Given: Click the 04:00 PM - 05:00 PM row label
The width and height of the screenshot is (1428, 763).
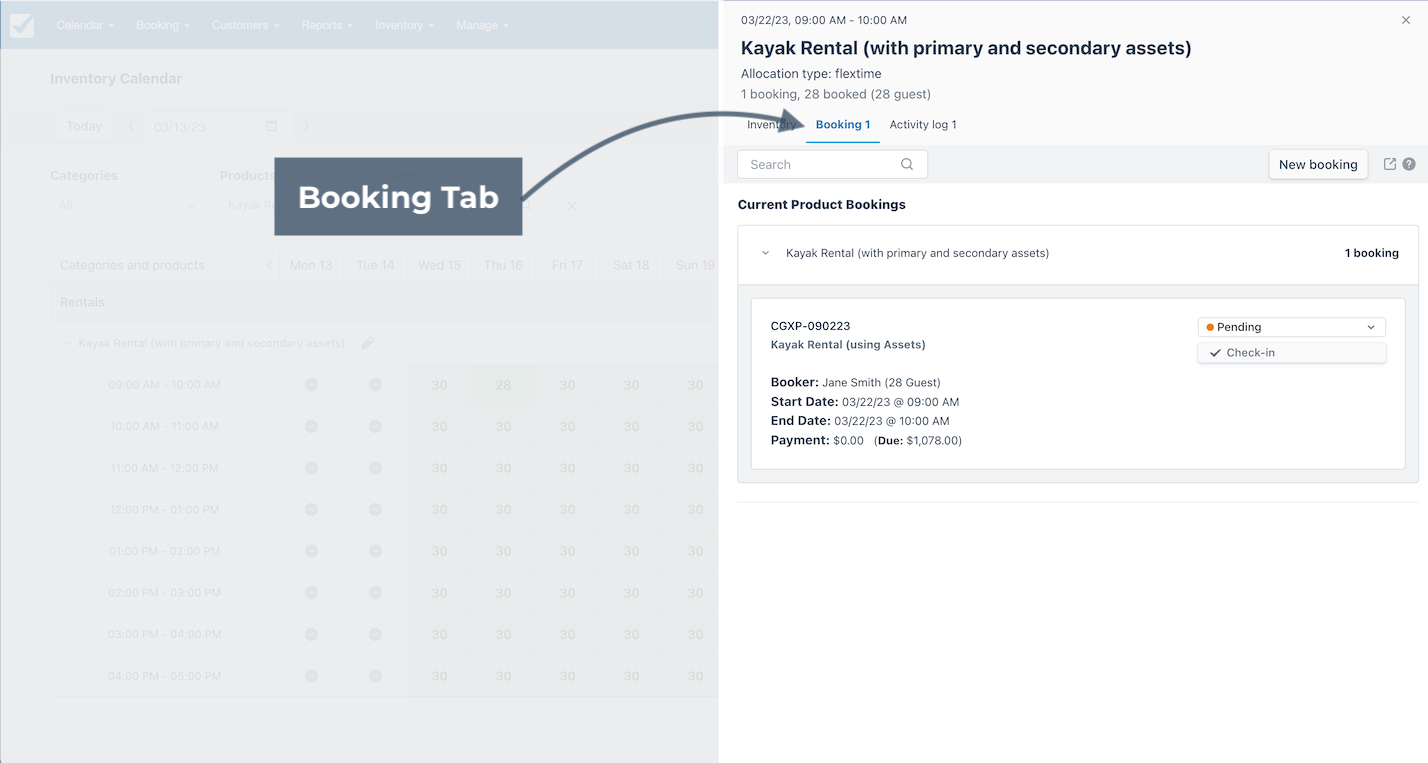Looking at the screenshot, I should point(164,676).
